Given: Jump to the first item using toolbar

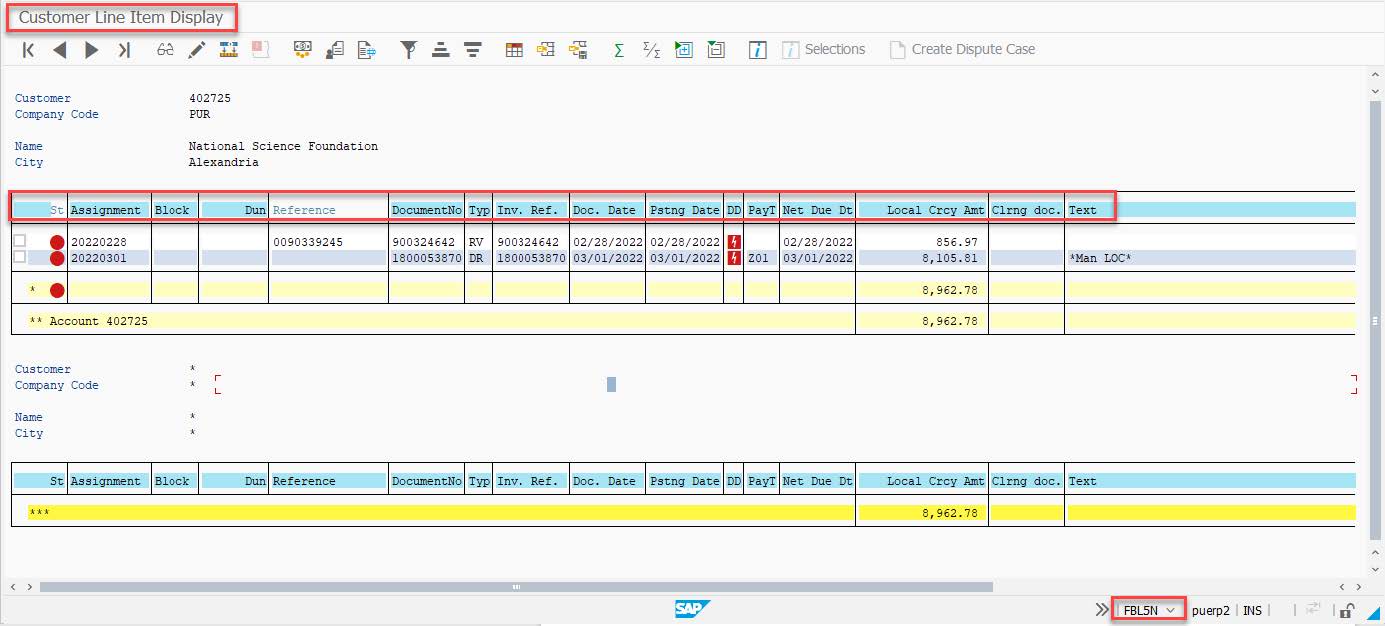Looking at the screenshot, I should click(29, 50).
